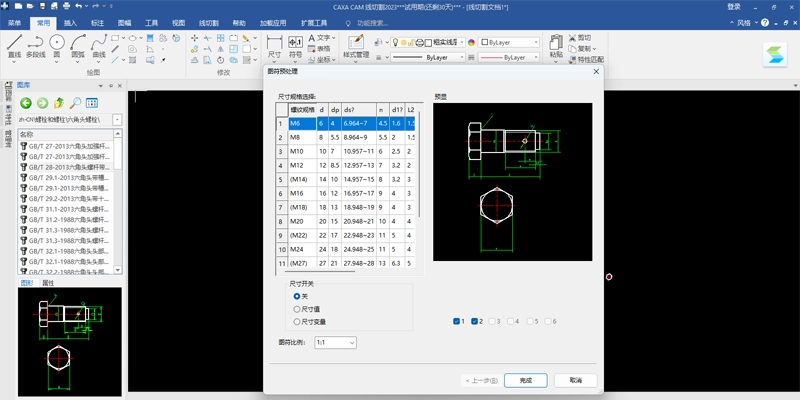
Task: Go forward in the 图库 library panel
Action: pos(42,103)
